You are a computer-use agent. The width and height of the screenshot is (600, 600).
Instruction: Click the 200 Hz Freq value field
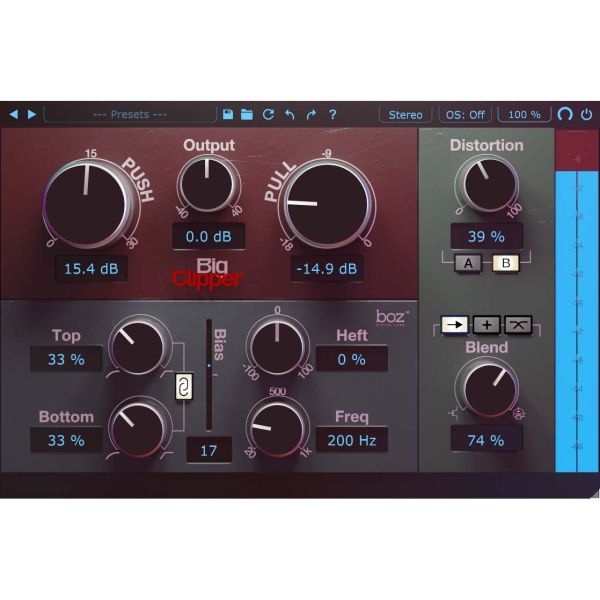[x=352, y=440]
